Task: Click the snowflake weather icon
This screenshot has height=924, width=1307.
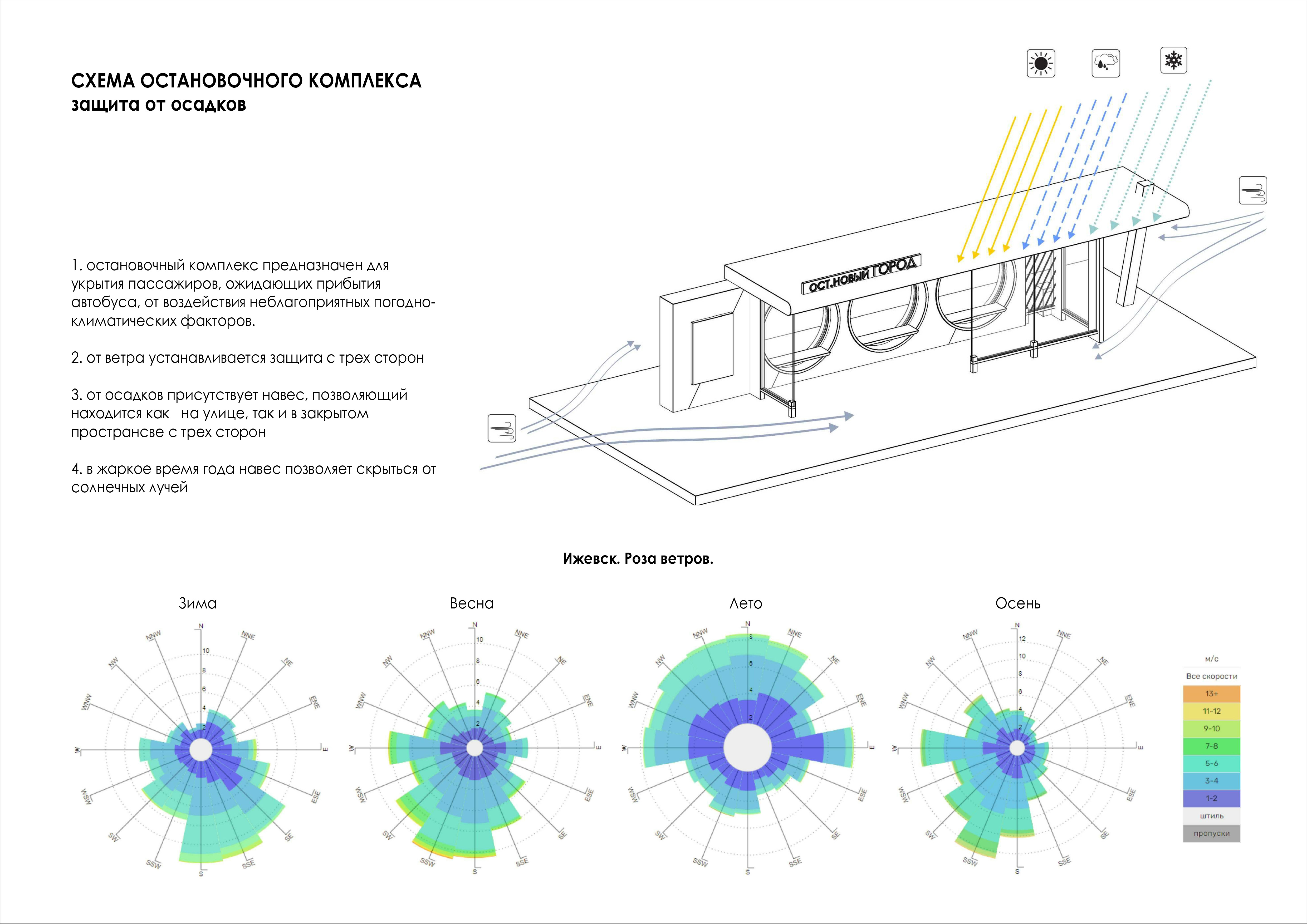Action: click(1174, 60)
